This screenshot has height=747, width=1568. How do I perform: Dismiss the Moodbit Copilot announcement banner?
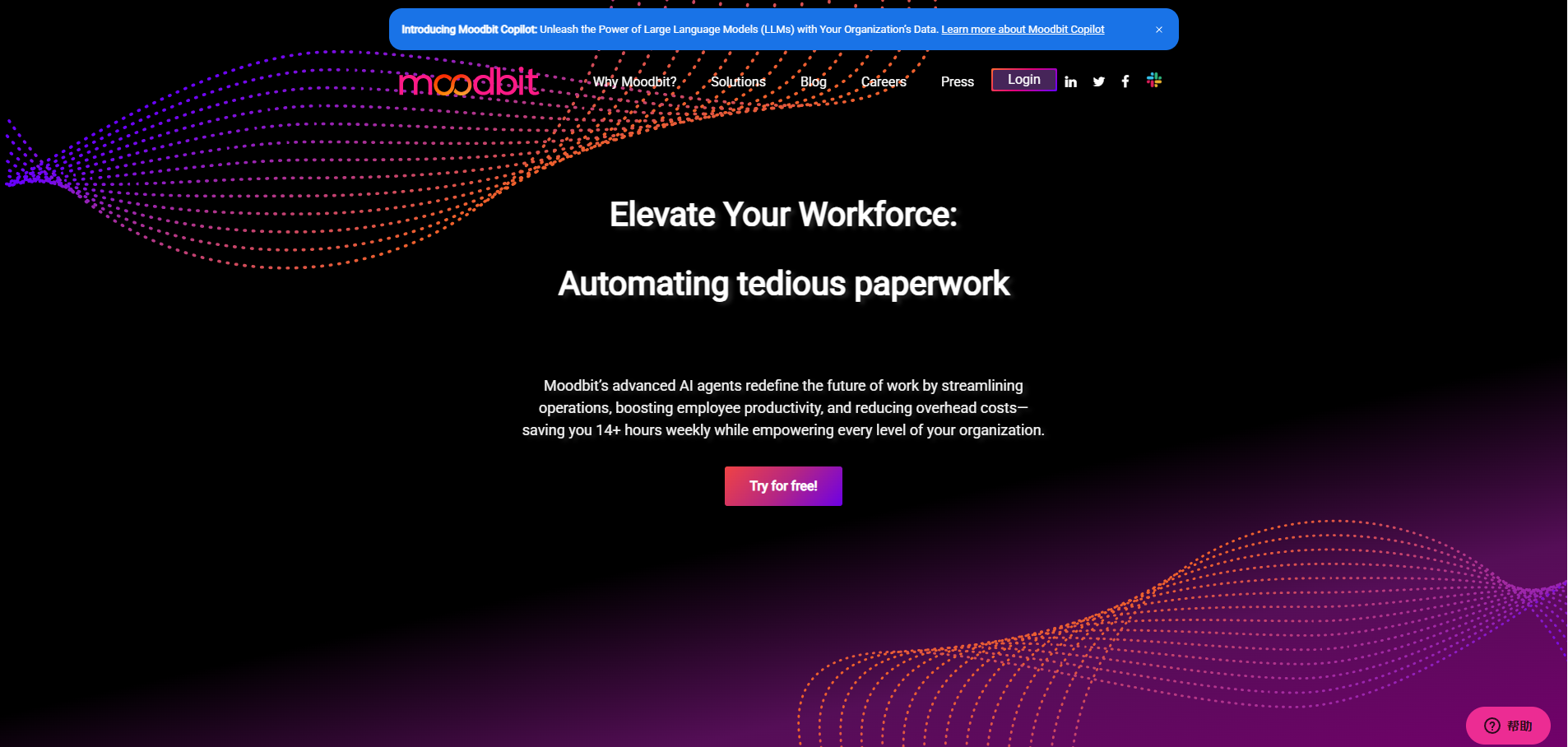pos(1159,30)
